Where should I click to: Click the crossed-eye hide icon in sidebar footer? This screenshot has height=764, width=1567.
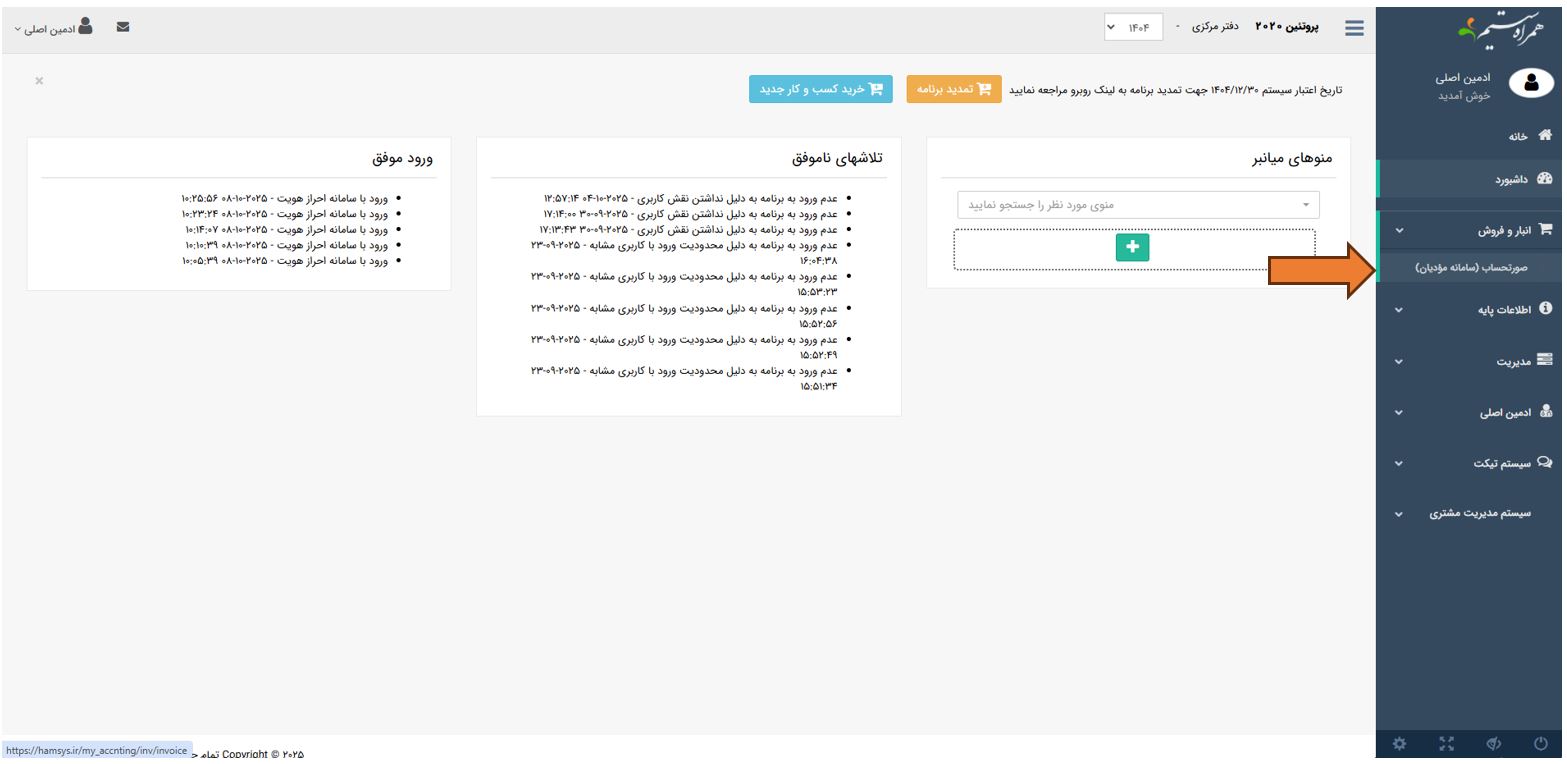click(1493, 744)
